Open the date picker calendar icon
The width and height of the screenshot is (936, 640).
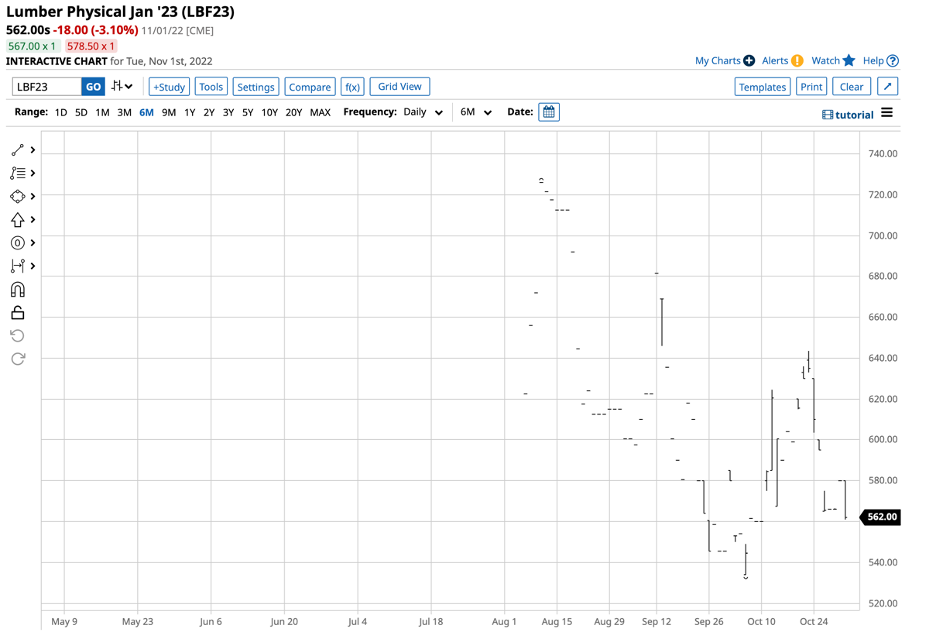548,112
